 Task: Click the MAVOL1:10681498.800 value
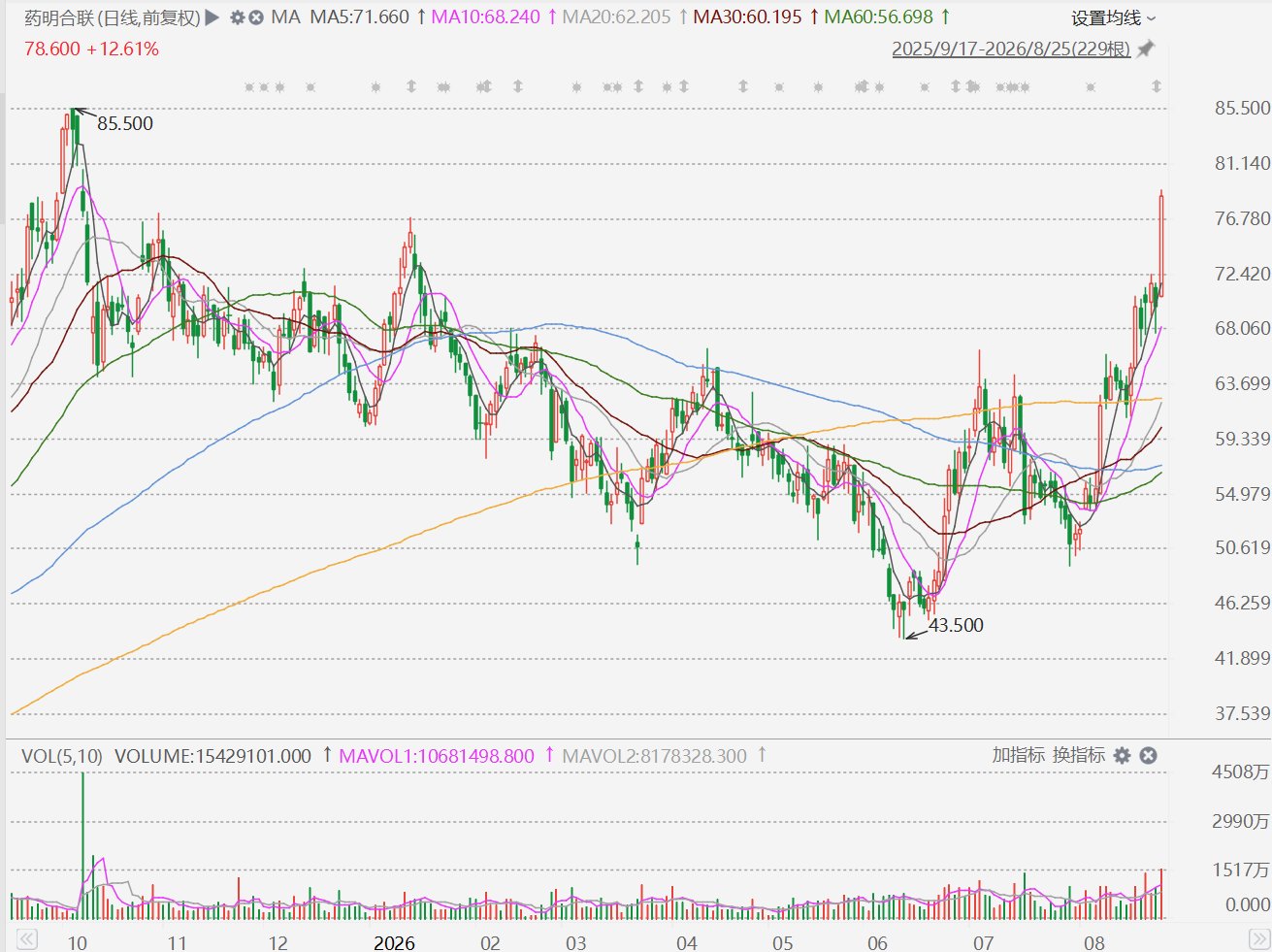coord(436,756)
